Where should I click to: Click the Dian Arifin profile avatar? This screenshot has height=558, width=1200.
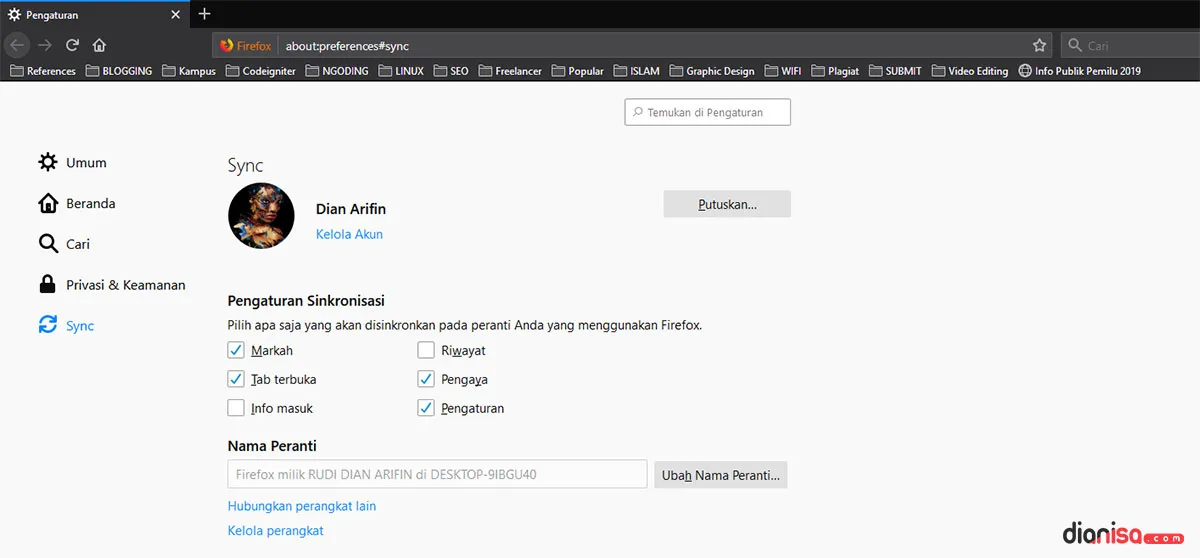point(261,216)
